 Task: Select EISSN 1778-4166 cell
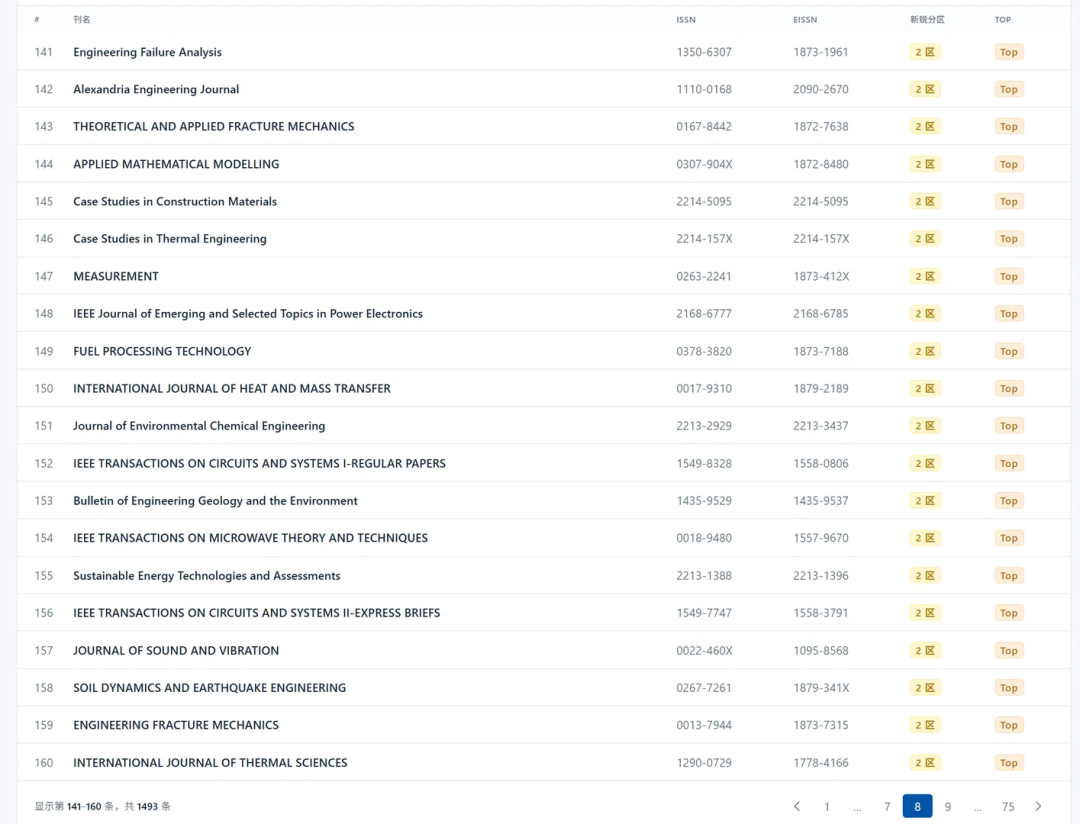click(x=820, y=763)
